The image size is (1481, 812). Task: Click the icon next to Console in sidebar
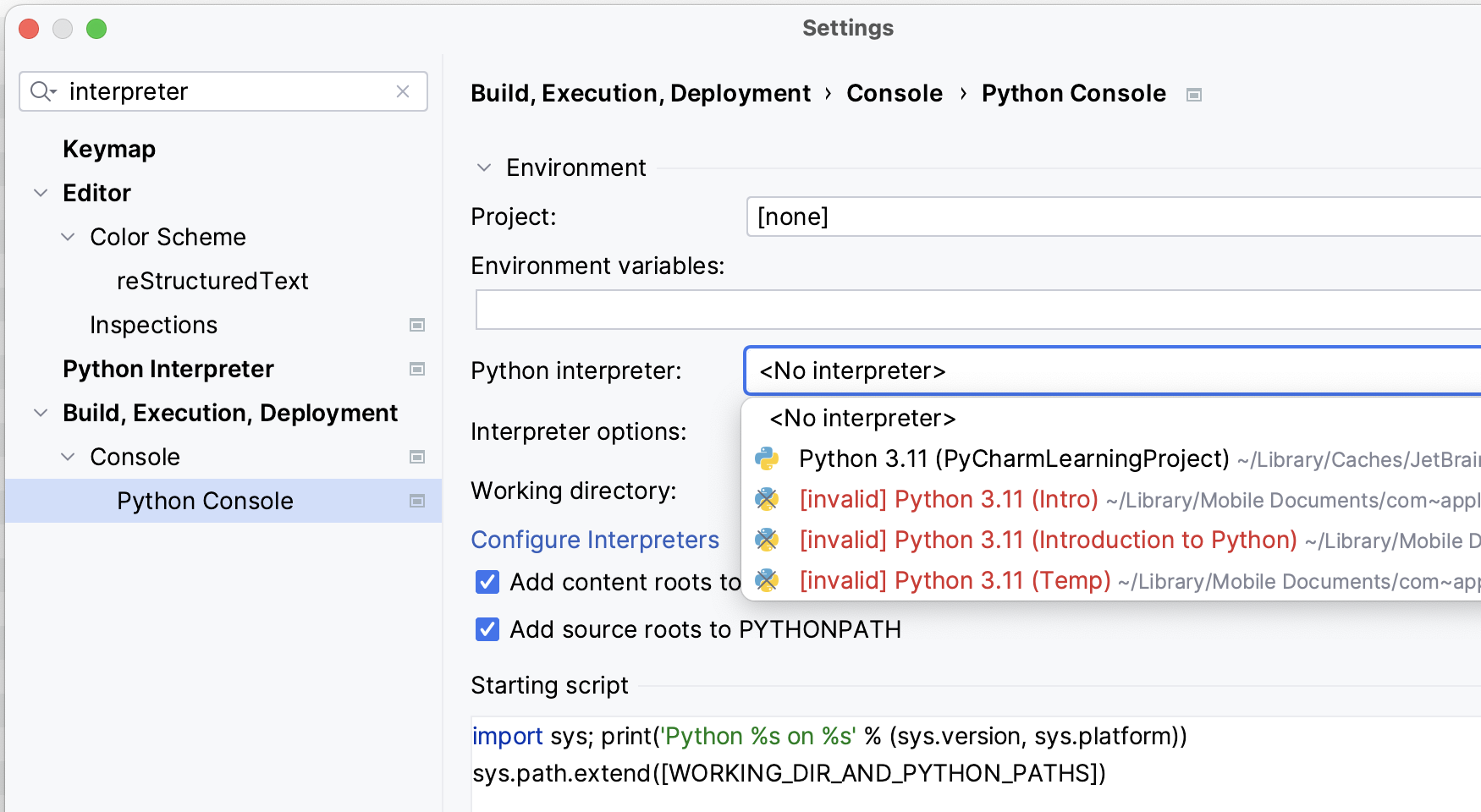[x=416, y=457]
